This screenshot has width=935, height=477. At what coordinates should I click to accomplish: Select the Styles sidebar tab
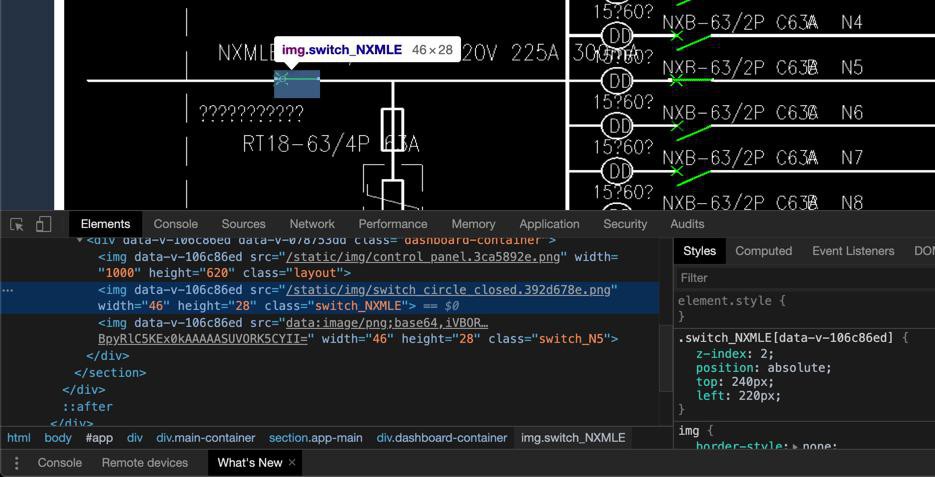coord(699,251)
